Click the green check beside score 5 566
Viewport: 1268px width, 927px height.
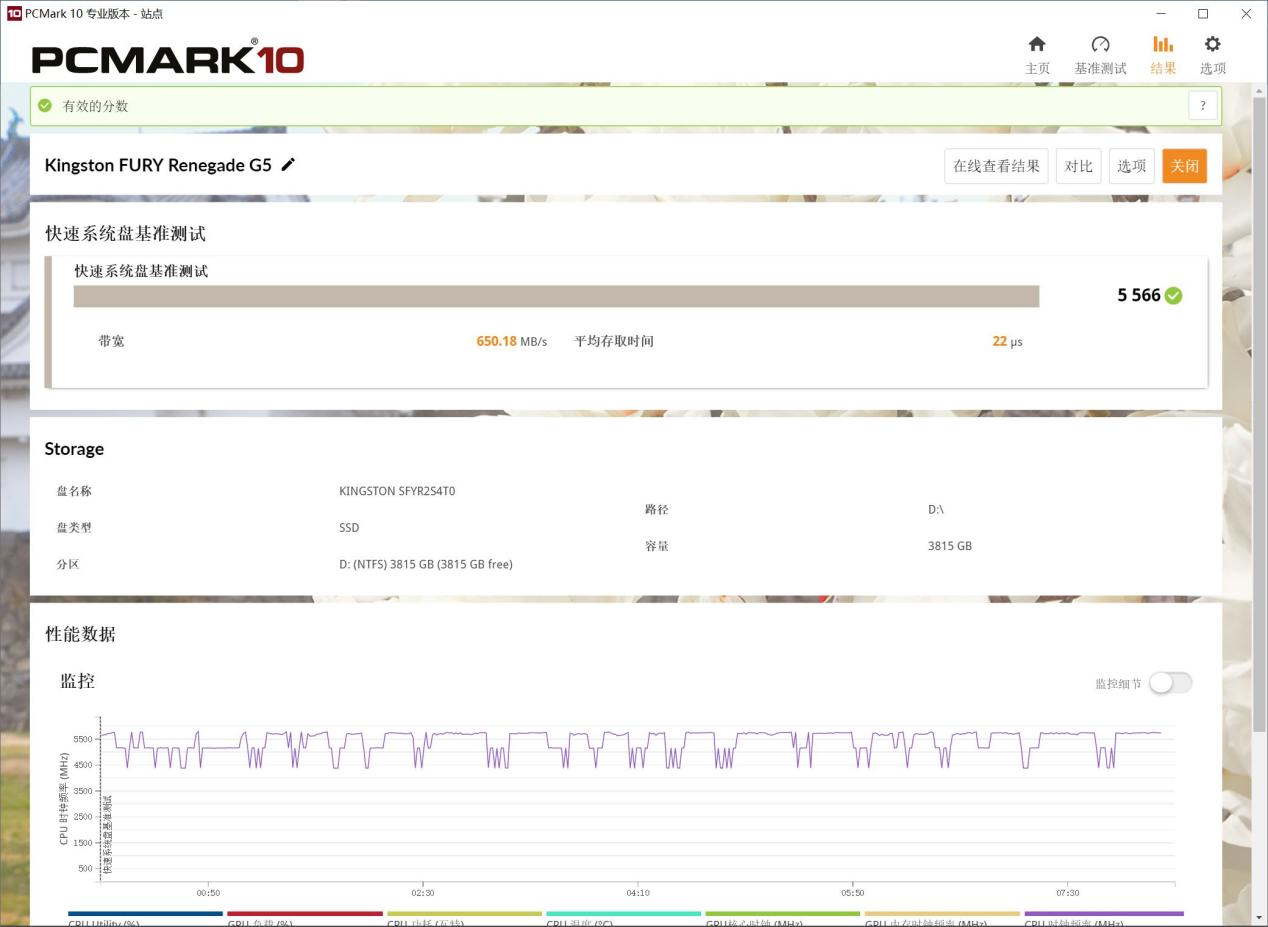point(1173,296)
